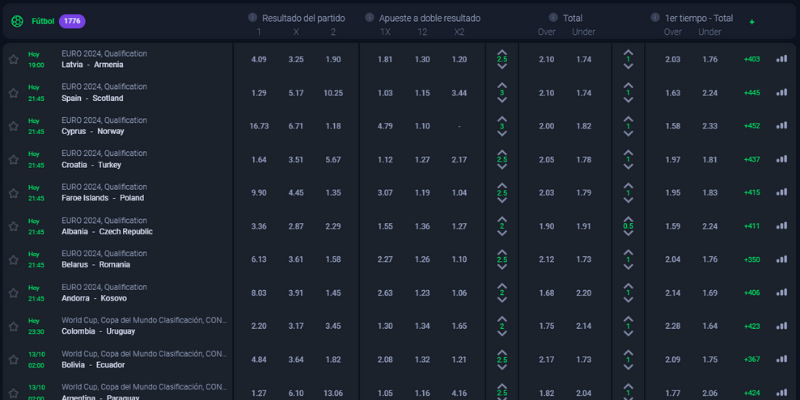Favorite the Latvia - Armenia match star
800x400 pixels.
14,60
